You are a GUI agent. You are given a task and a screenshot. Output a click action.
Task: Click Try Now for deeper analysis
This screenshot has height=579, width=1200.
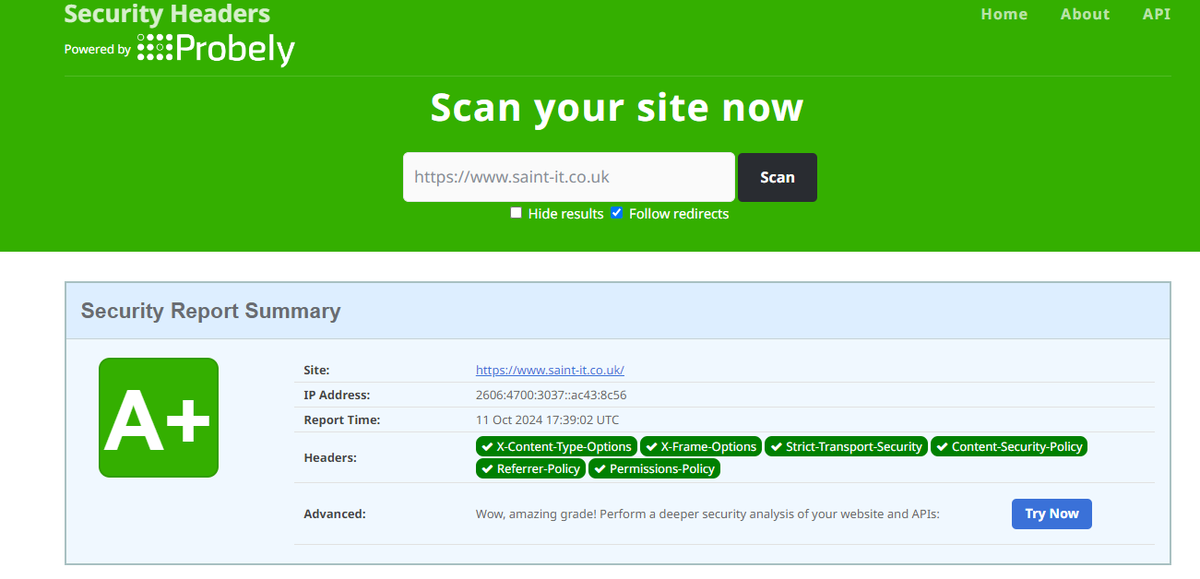[x=1052, y=514]
